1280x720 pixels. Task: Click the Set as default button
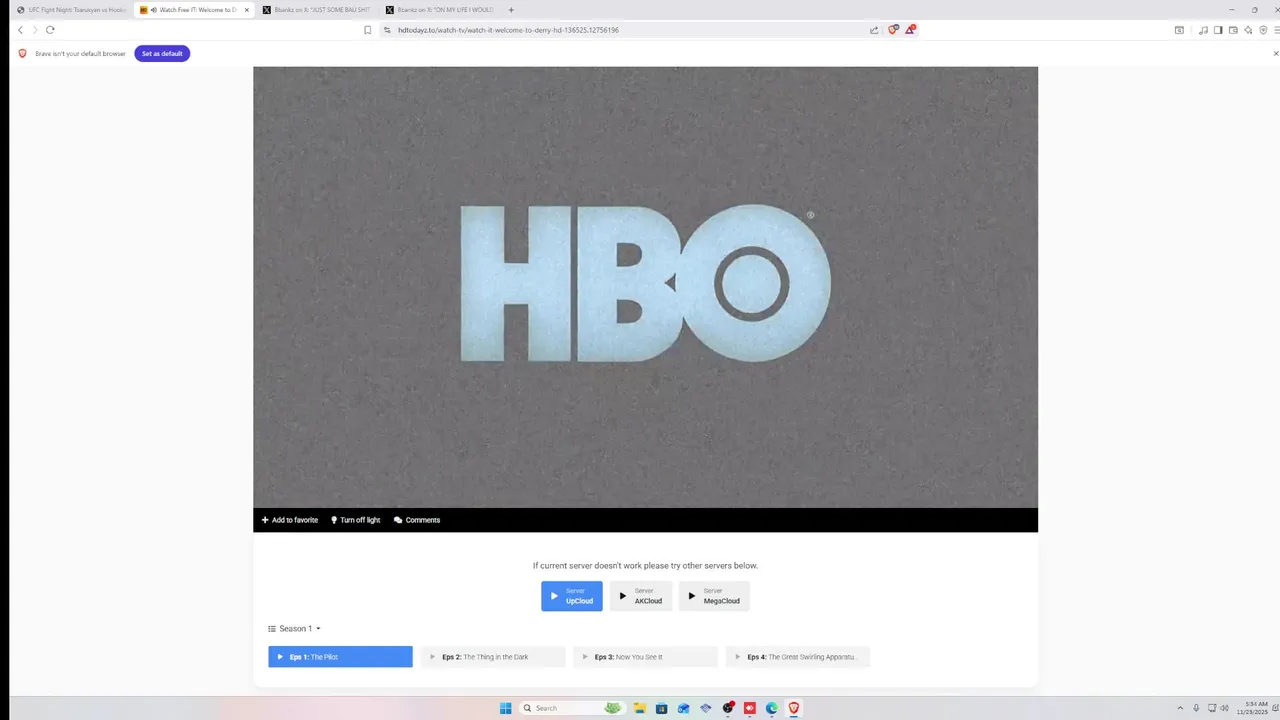162,53
